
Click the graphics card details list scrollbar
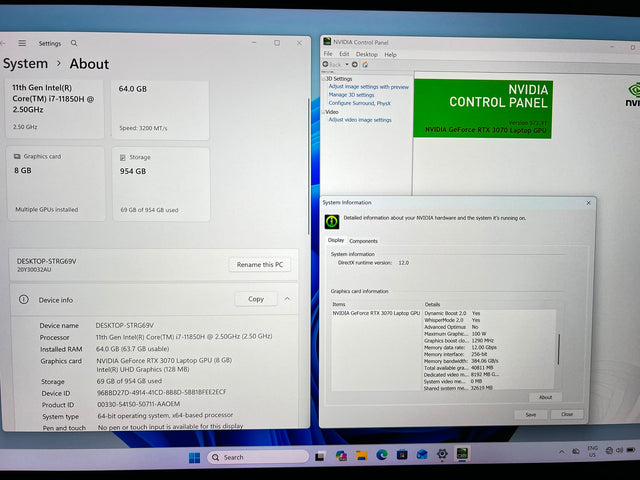coord(558,349)
